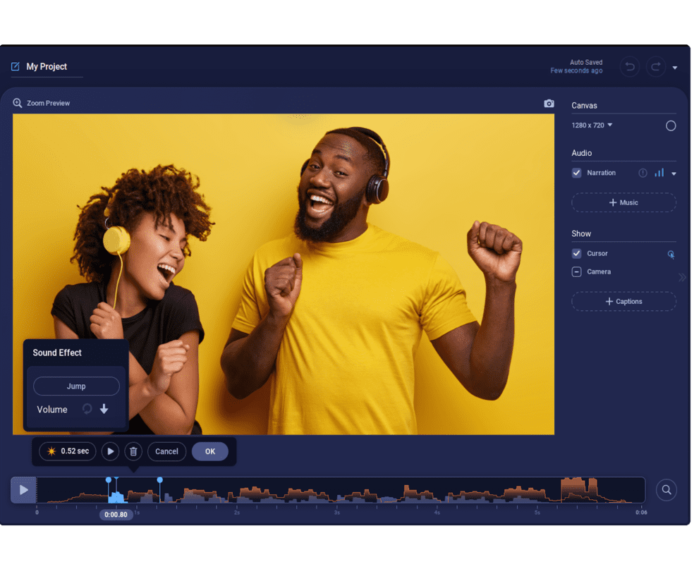The image size is (694, 569).
Task: Click the Cancel button
Action: [x=167, y=451]
